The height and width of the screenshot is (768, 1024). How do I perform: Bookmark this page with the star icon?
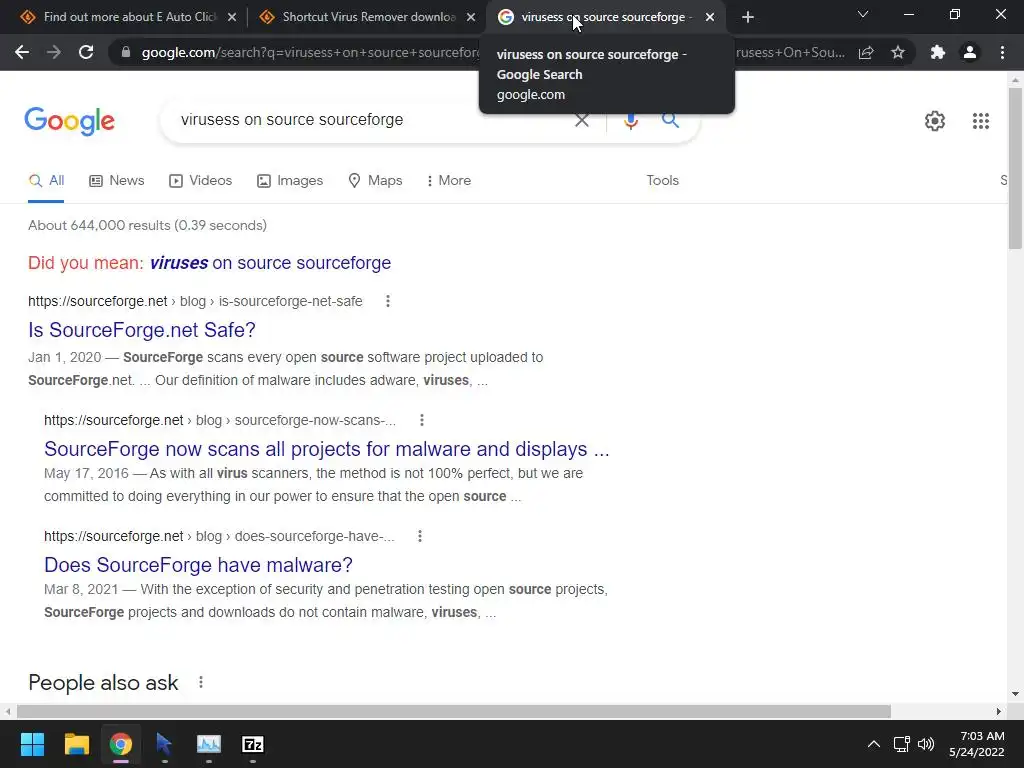click(898, 52)
